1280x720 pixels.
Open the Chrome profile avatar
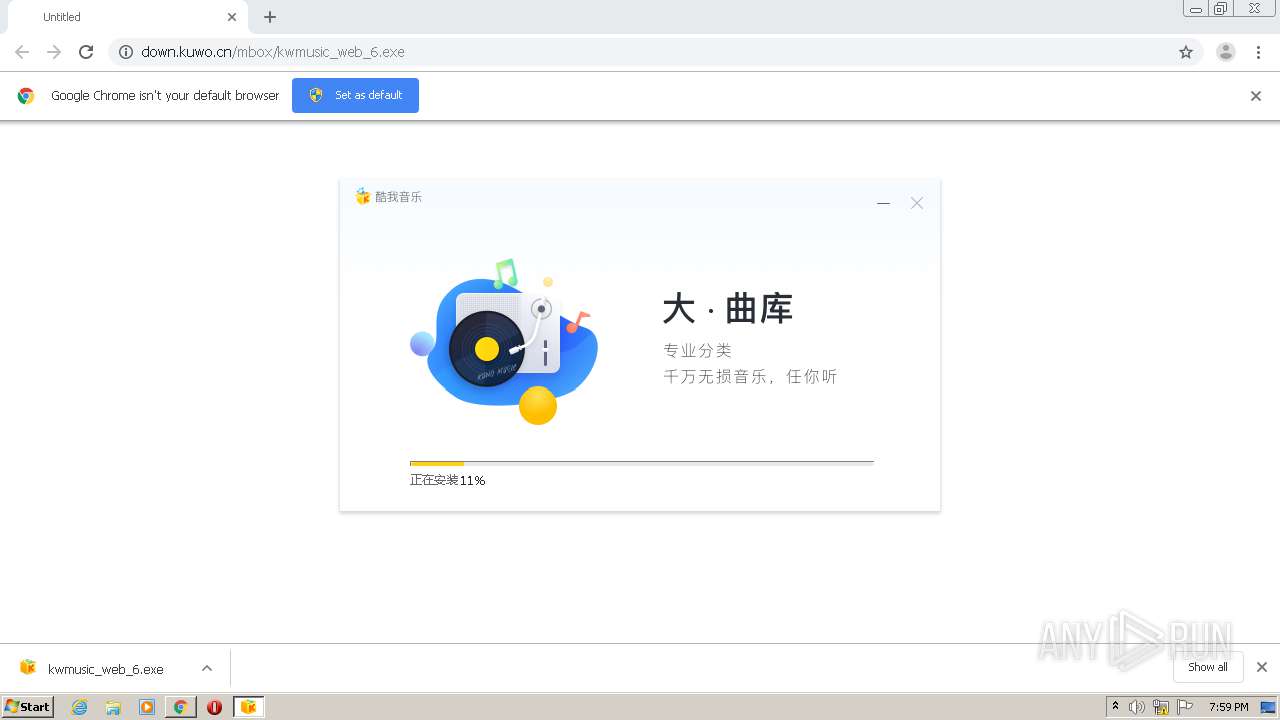pyautogui.click(x=1226, y=52)
